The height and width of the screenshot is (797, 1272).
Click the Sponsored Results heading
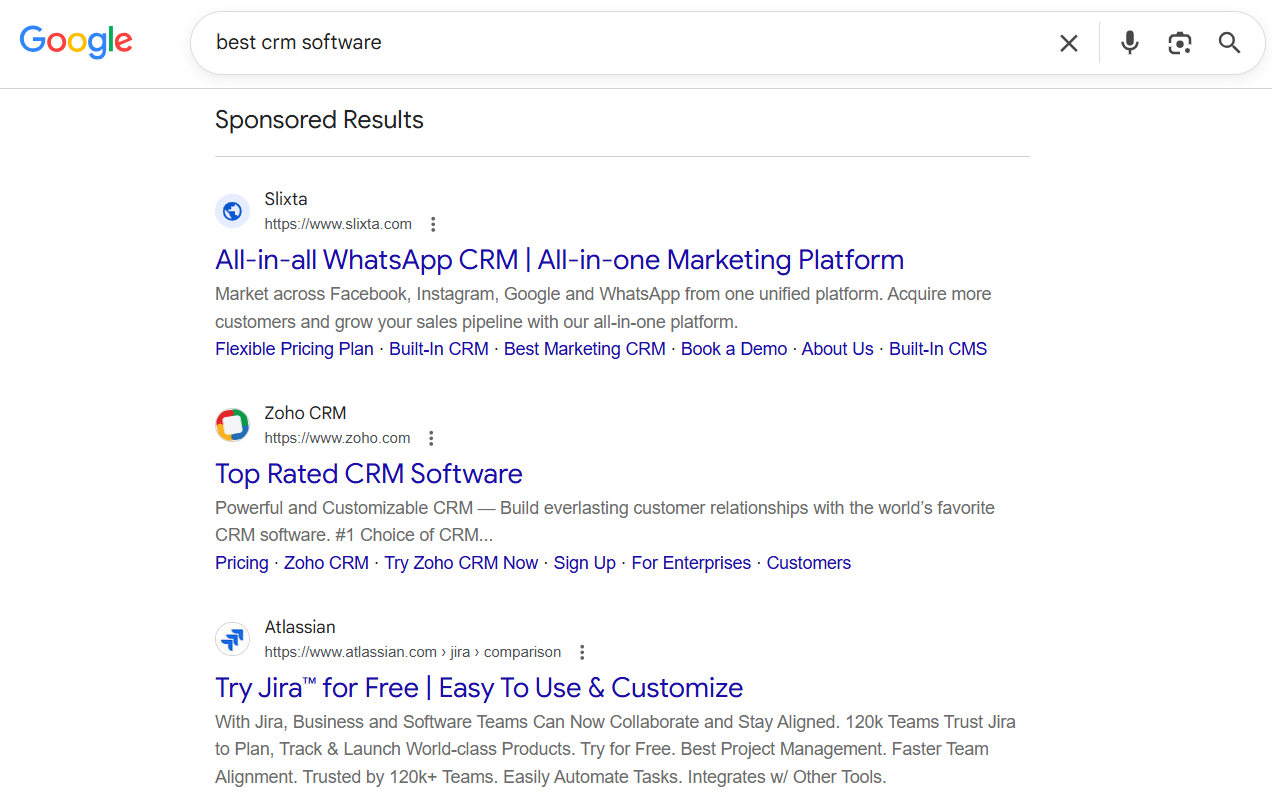pyautogui.click(x=319, y=120)
